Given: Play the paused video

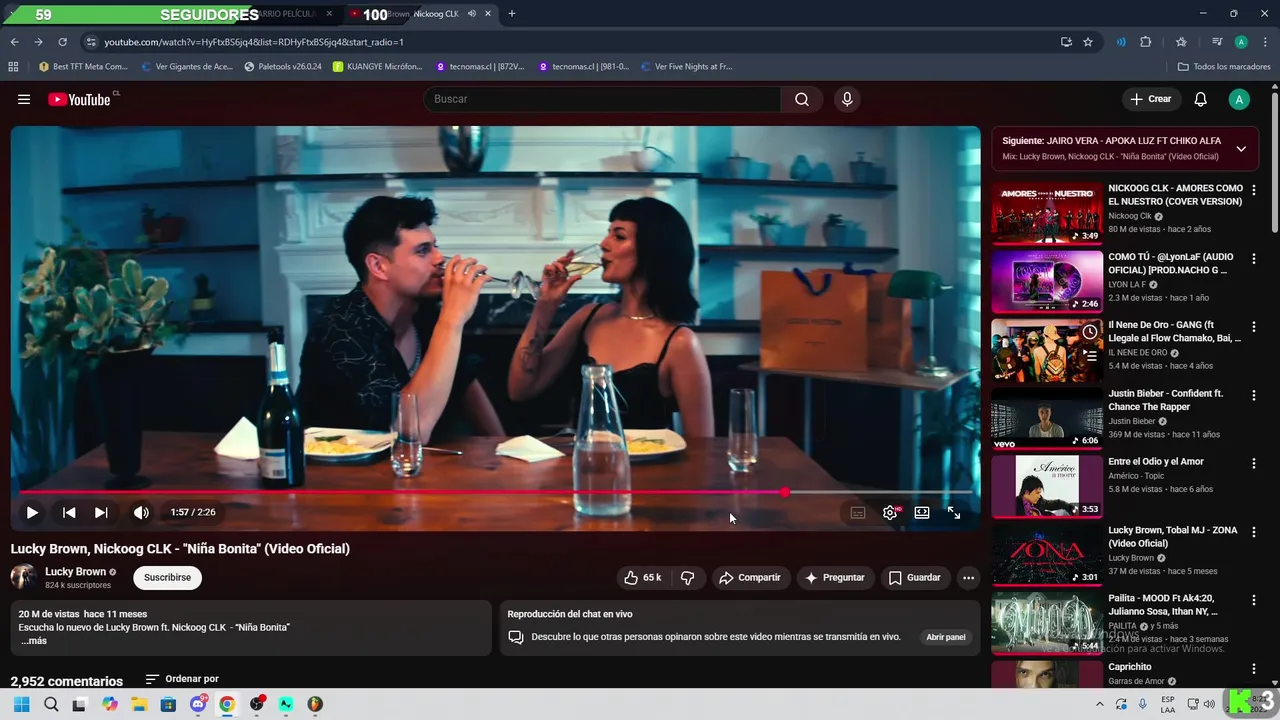Looking at the screenshot, I should tap(32, 512).
